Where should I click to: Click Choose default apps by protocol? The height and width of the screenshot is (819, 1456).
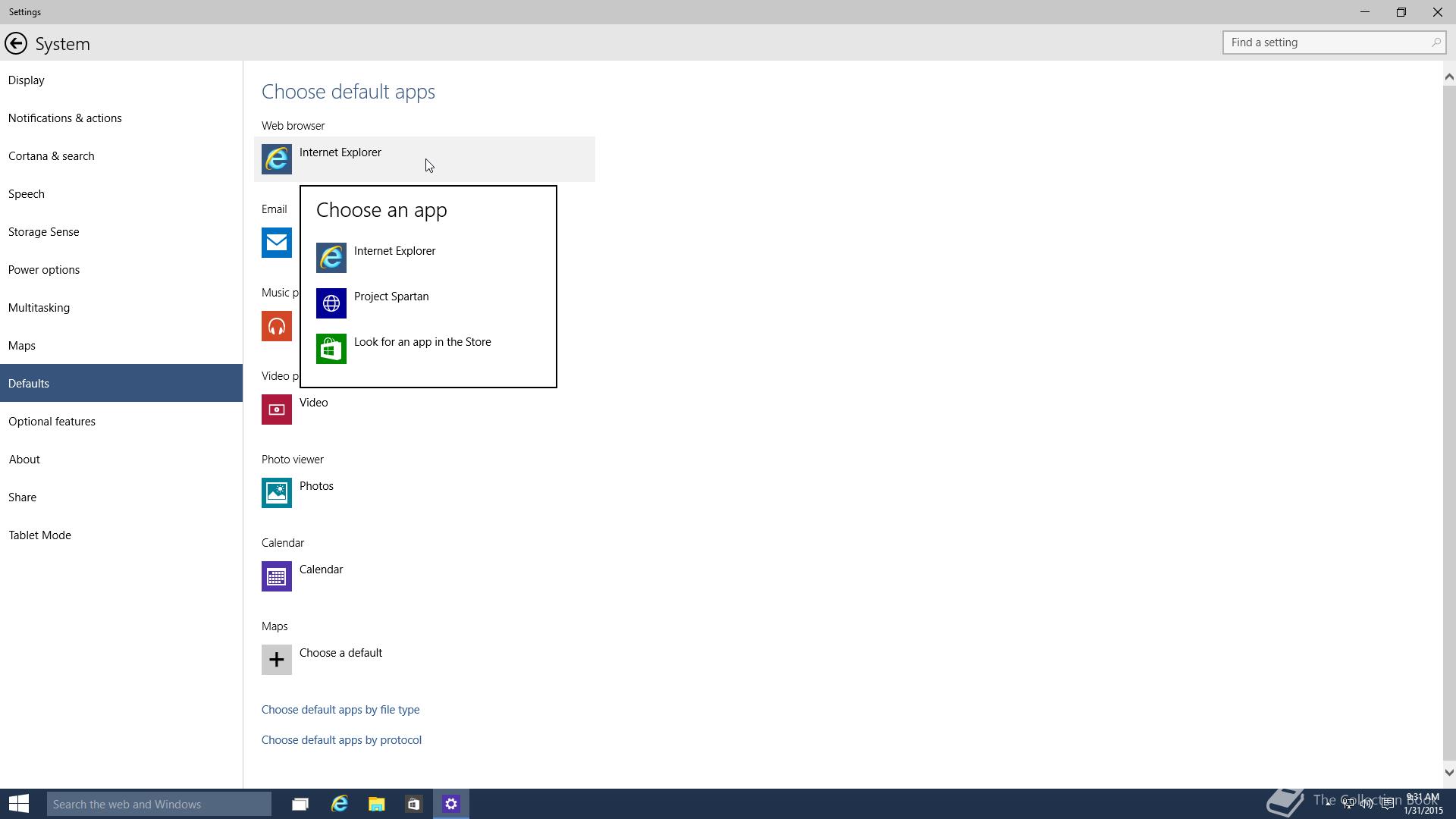341,740
